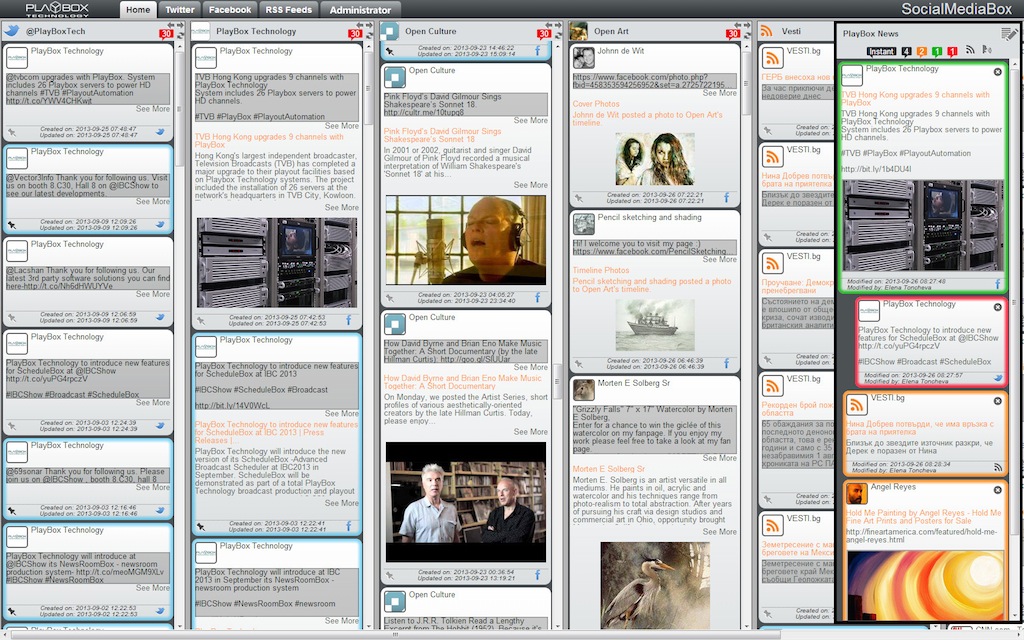
Task: Click the left arrow in @PlayBoxTech column header
Action: point(170,25)
